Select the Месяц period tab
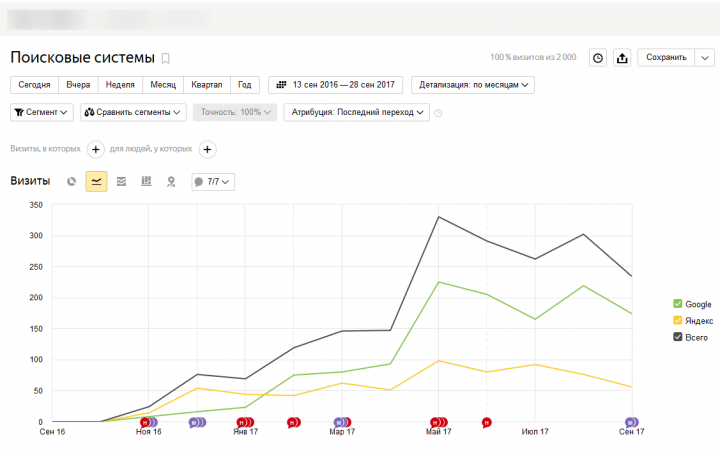Image resolution: width=720 pixels, height=451 pixels. (x=163, y=85)
